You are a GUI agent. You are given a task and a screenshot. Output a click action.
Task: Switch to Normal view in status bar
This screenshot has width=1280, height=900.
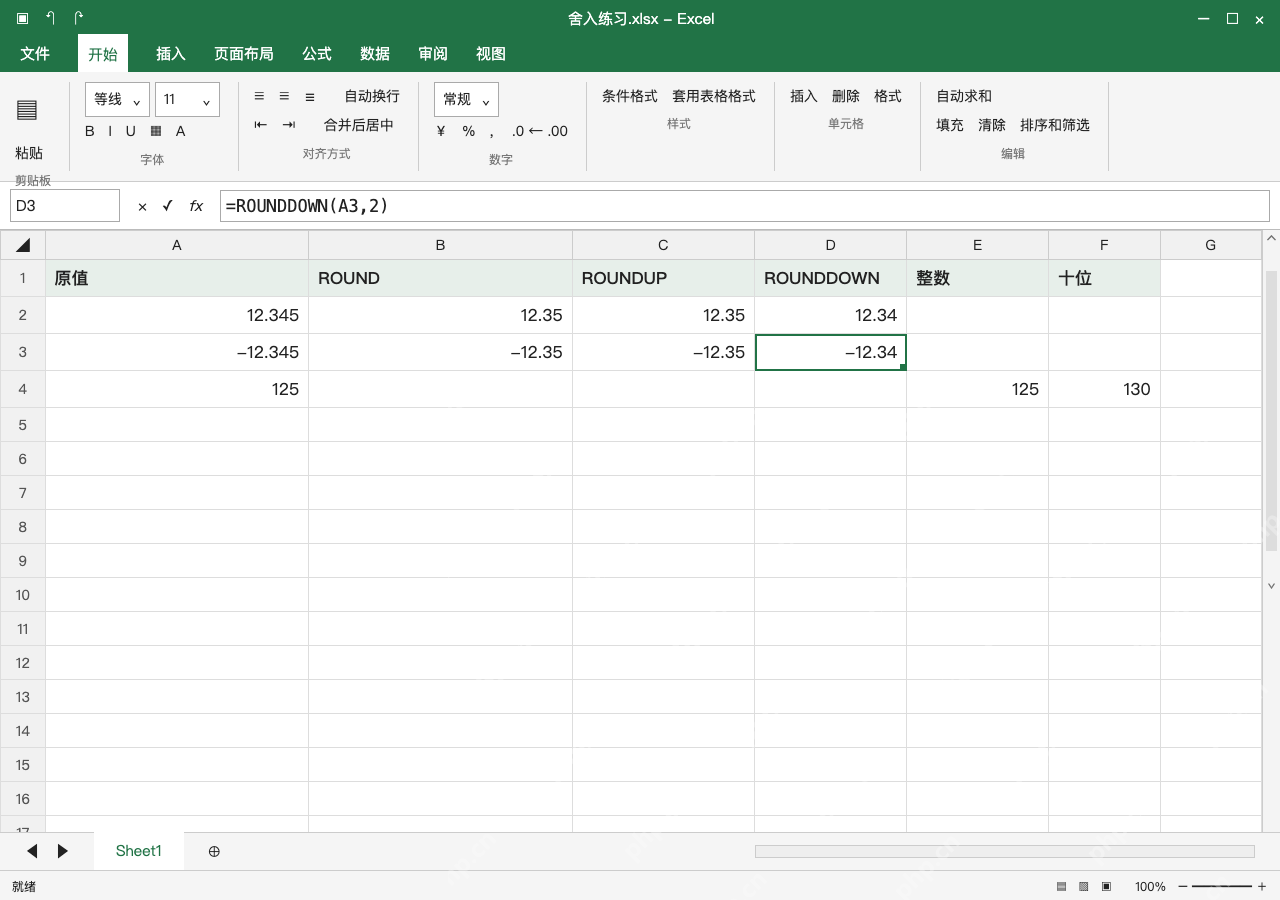coord(1061,886)
